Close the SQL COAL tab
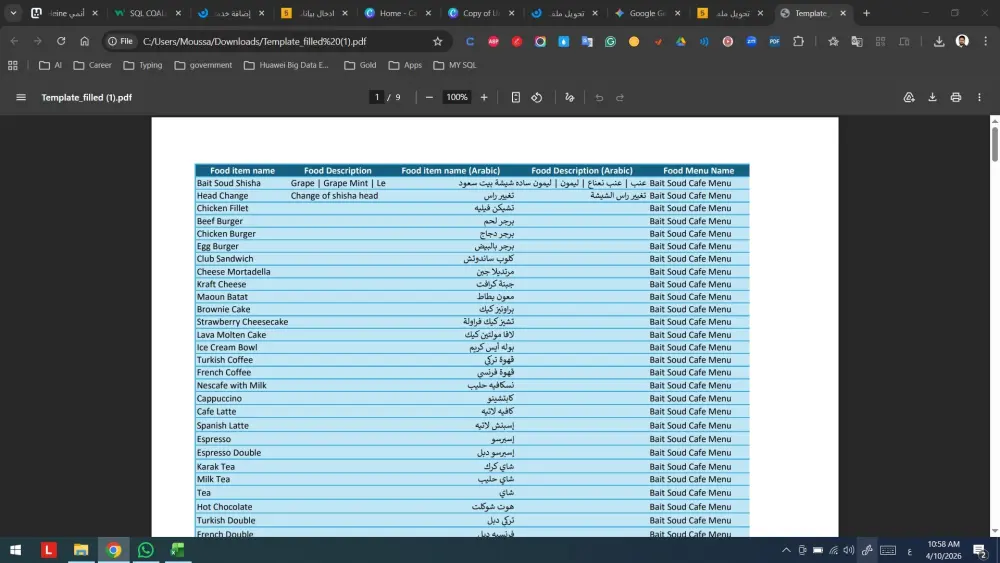 pyautogui.click(x=178, y=13)
